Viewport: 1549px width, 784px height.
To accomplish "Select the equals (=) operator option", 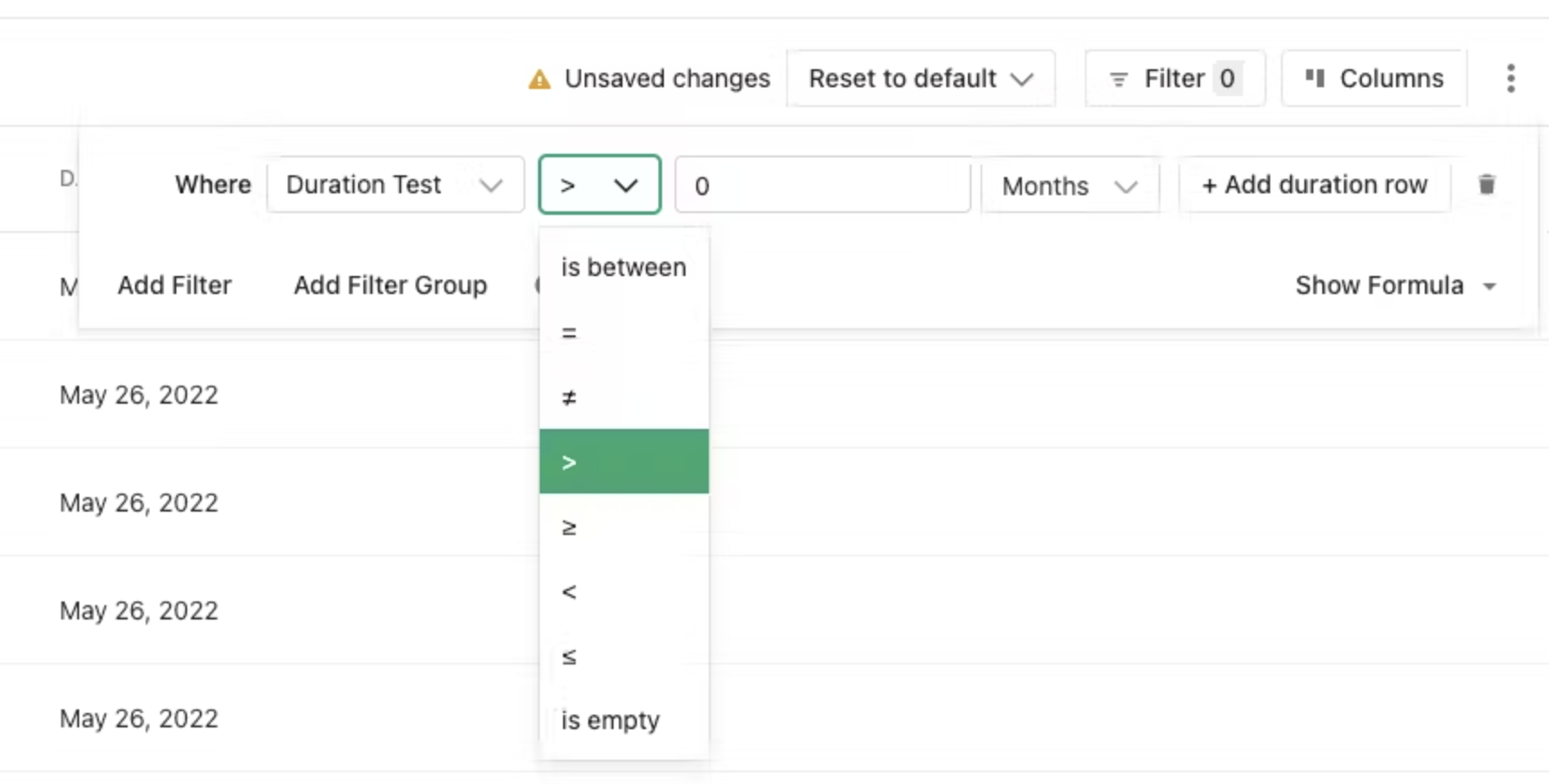I will click(x=623, y=332).
